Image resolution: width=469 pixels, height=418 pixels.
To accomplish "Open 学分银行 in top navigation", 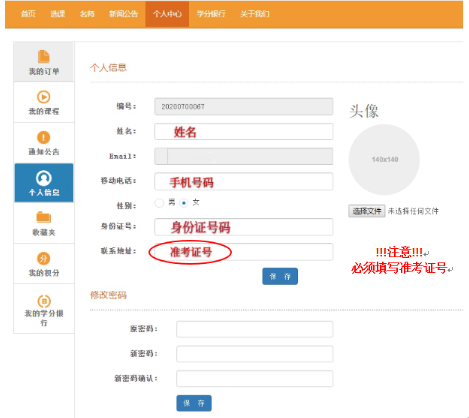I will [x=211, y=14].
